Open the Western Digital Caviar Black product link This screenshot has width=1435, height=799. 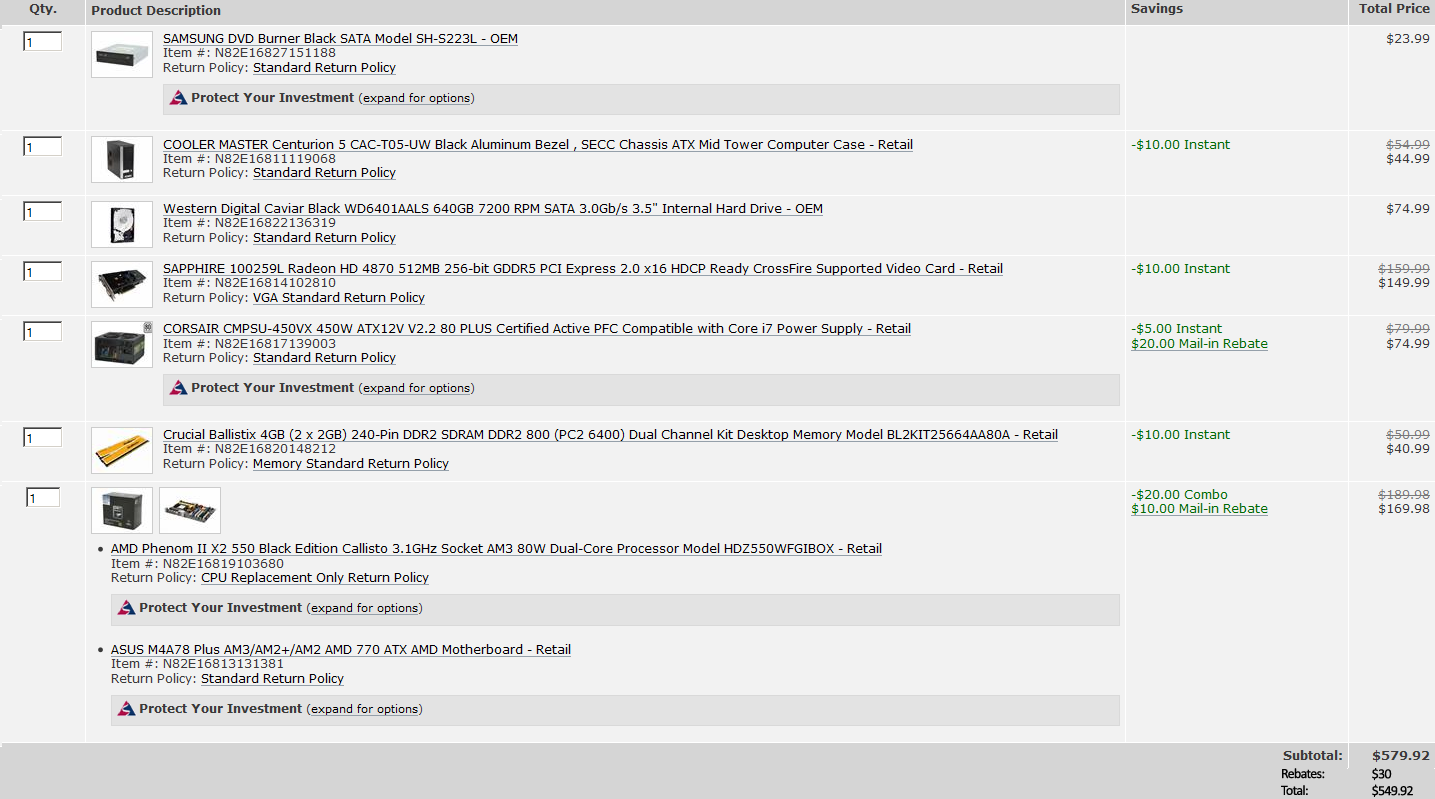pyautogui.click(x=493, y=209)
